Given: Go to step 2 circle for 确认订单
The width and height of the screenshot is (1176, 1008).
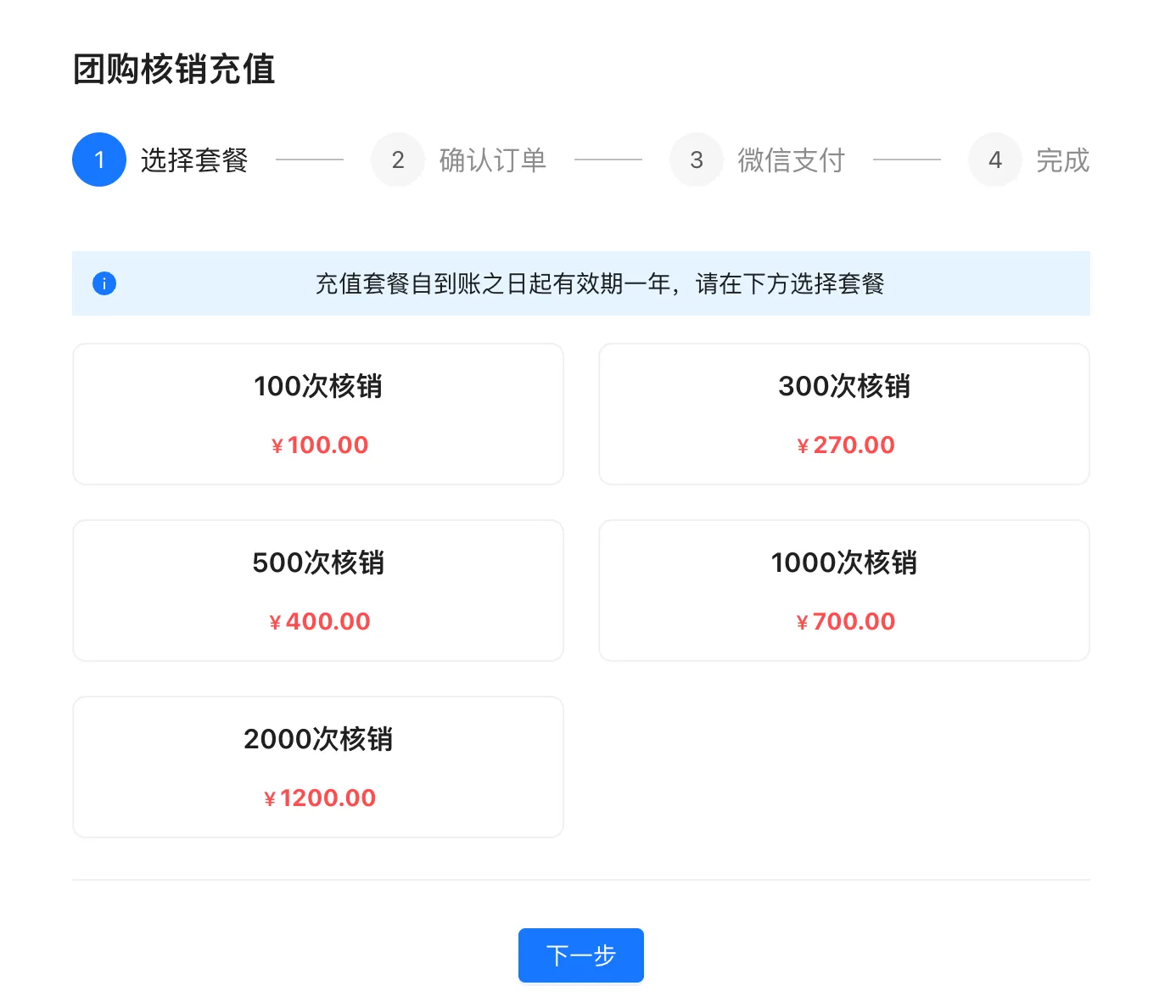Looking at the screenshot, I should 398,160.
